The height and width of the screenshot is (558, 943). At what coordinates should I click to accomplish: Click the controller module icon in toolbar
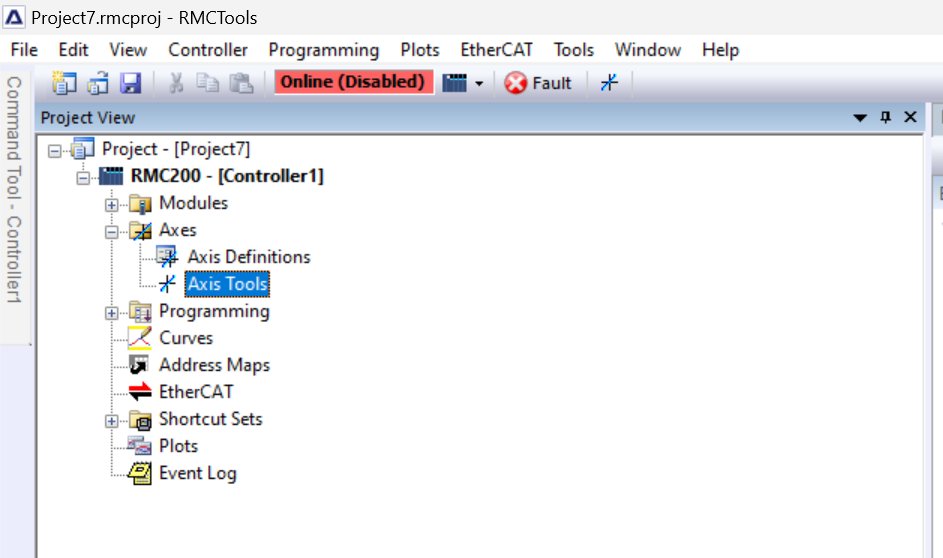(455, 83)
